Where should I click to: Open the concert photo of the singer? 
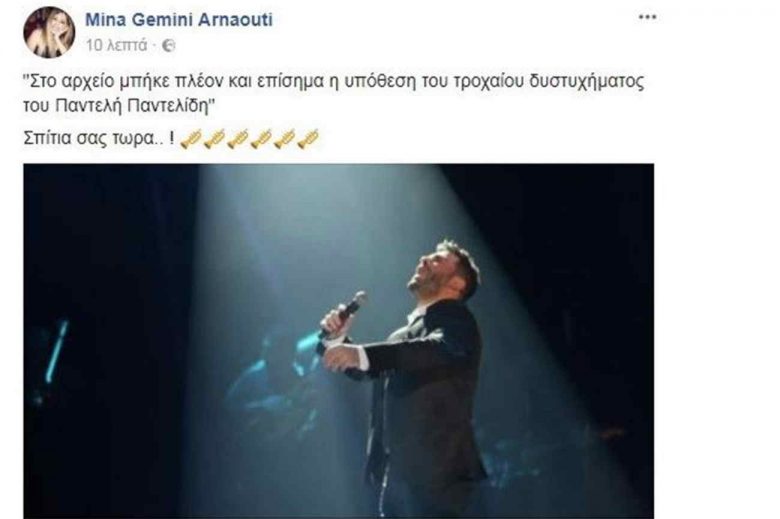(x=338, y=341)
